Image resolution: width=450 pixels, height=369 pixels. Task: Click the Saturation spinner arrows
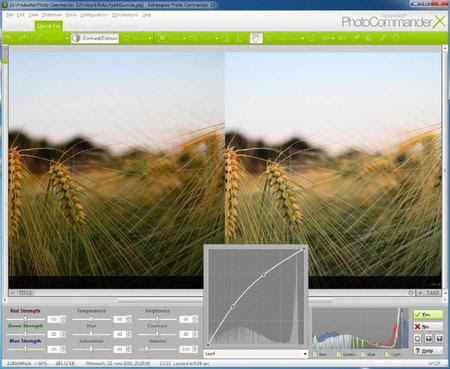tap(129, 349)
